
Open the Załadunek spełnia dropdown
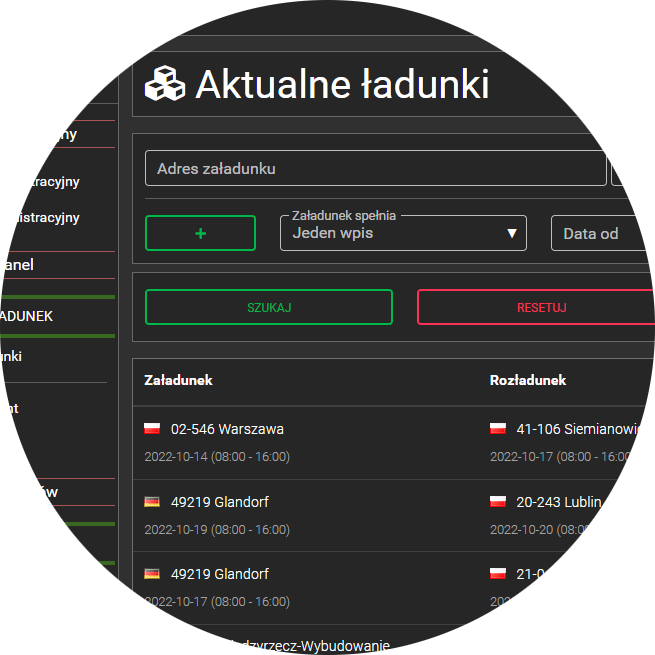[403, 233]
